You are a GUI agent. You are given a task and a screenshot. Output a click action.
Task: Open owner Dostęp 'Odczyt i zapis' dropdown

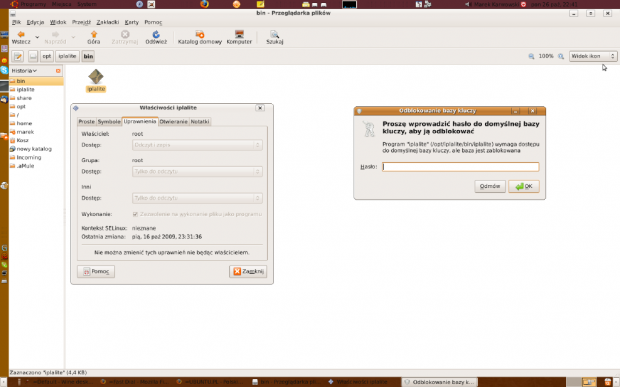point(197,145)
